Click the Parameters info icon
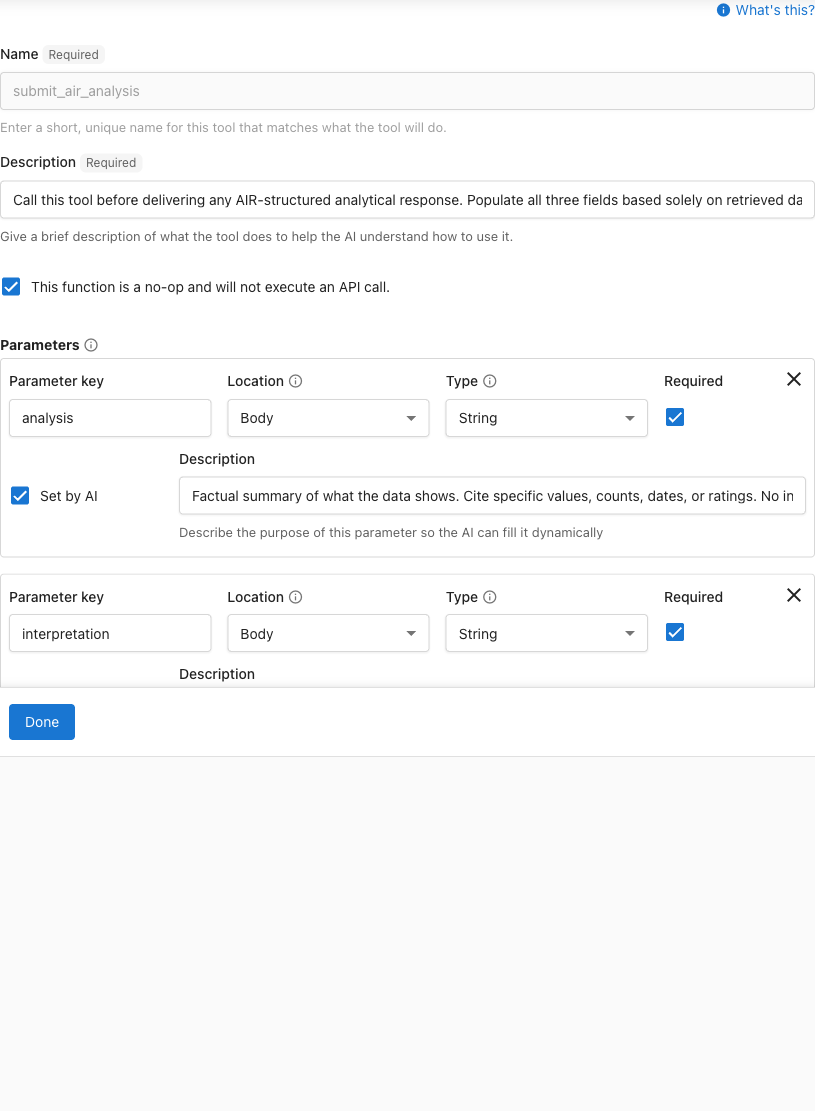 point(90,345)
